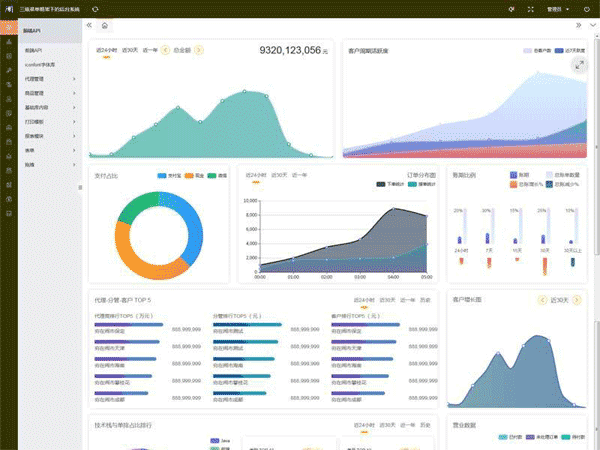Click the home tab icon
This screenshot has width=600, height=450.
pos(105,25)
